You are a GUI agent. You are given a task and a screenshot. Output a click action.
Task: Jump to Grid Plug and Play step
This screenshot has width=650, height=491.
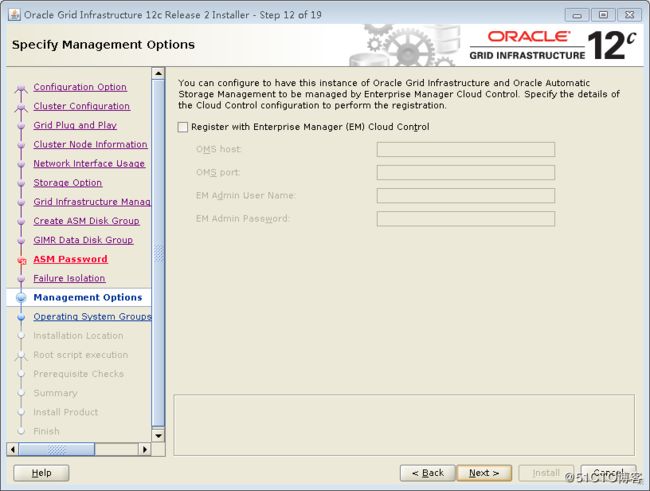pos(75,125)
